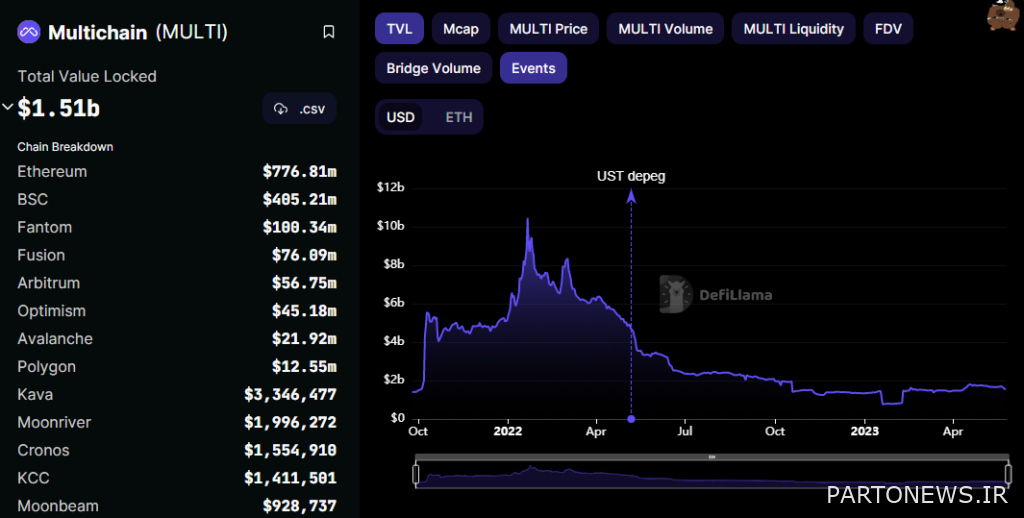
Task: Click the UST depeg event marker dot
Action: tap(631, 419)
